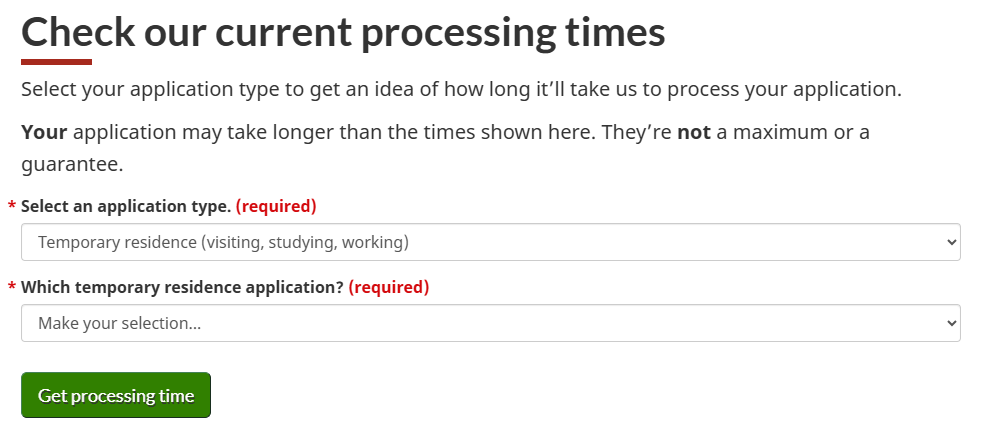Click '(required)' after 'Which temporary residence application?'

[389, 287]
